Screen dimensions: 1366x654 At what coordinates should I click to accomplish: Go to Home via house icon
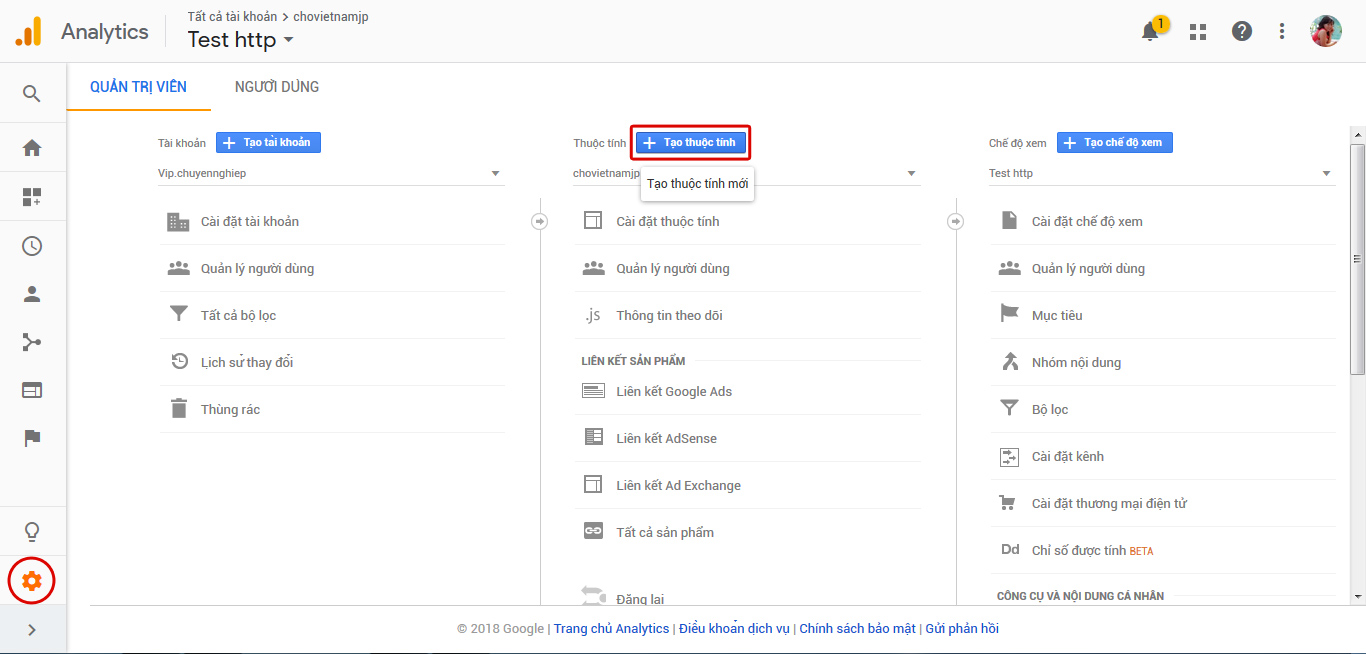pyautogui.click(x=32, y=148)
